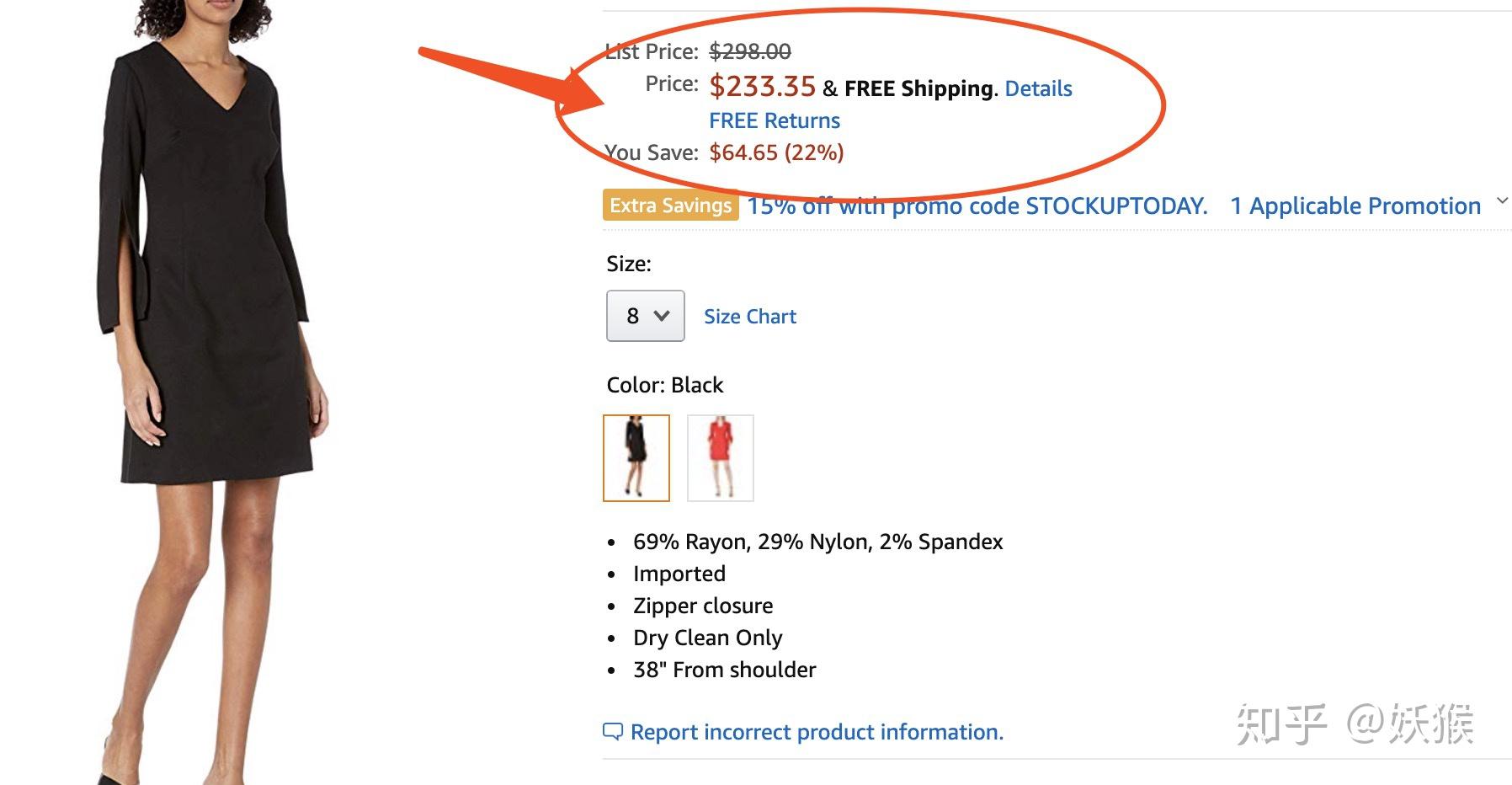Click the Extra Savings badge
Viewport: 1512px width, 785px height.
[x=671, y=206]
